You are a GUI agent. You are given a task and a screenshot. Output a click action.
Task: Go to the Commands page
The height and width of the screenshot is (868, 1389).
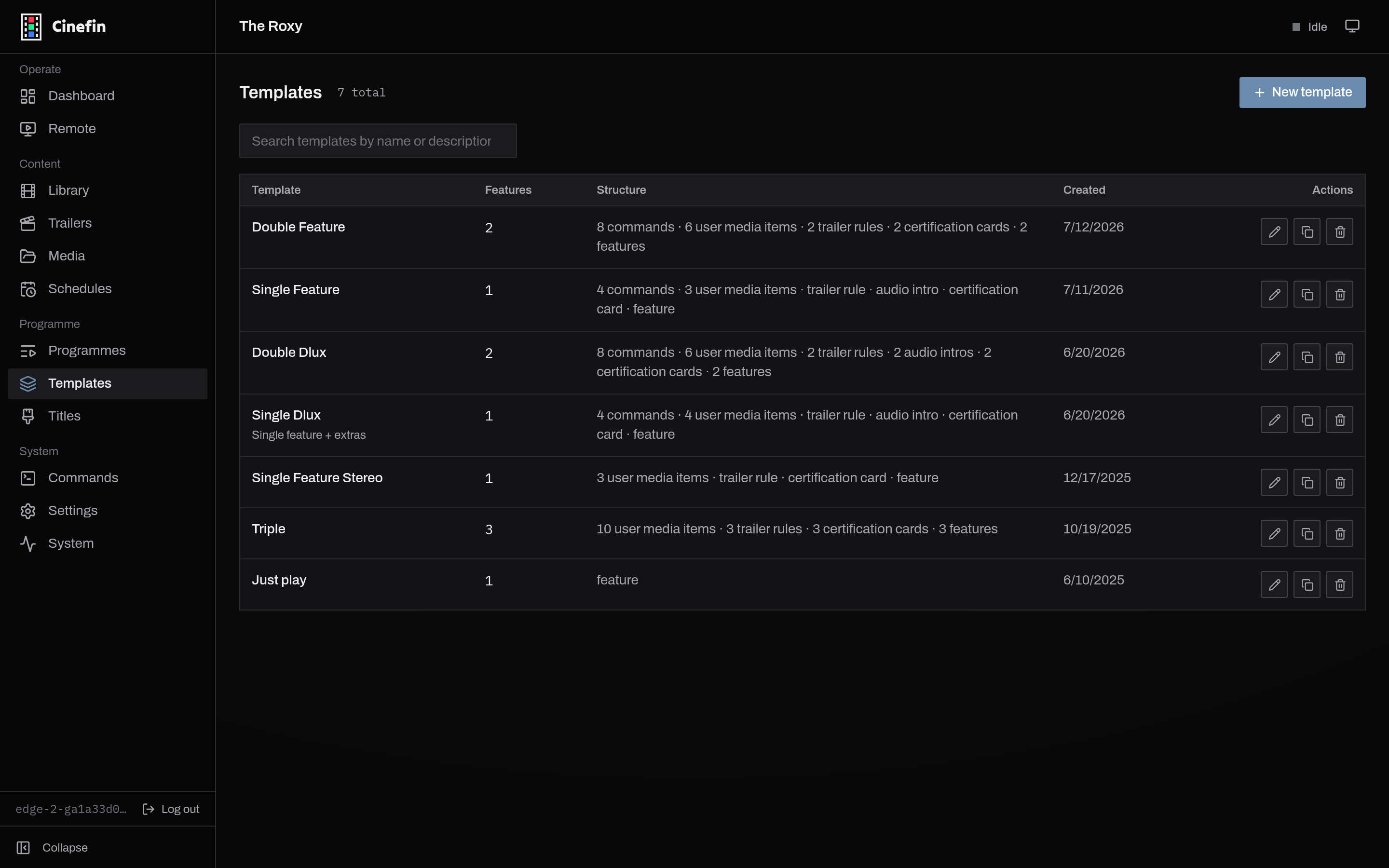(108, 478)
